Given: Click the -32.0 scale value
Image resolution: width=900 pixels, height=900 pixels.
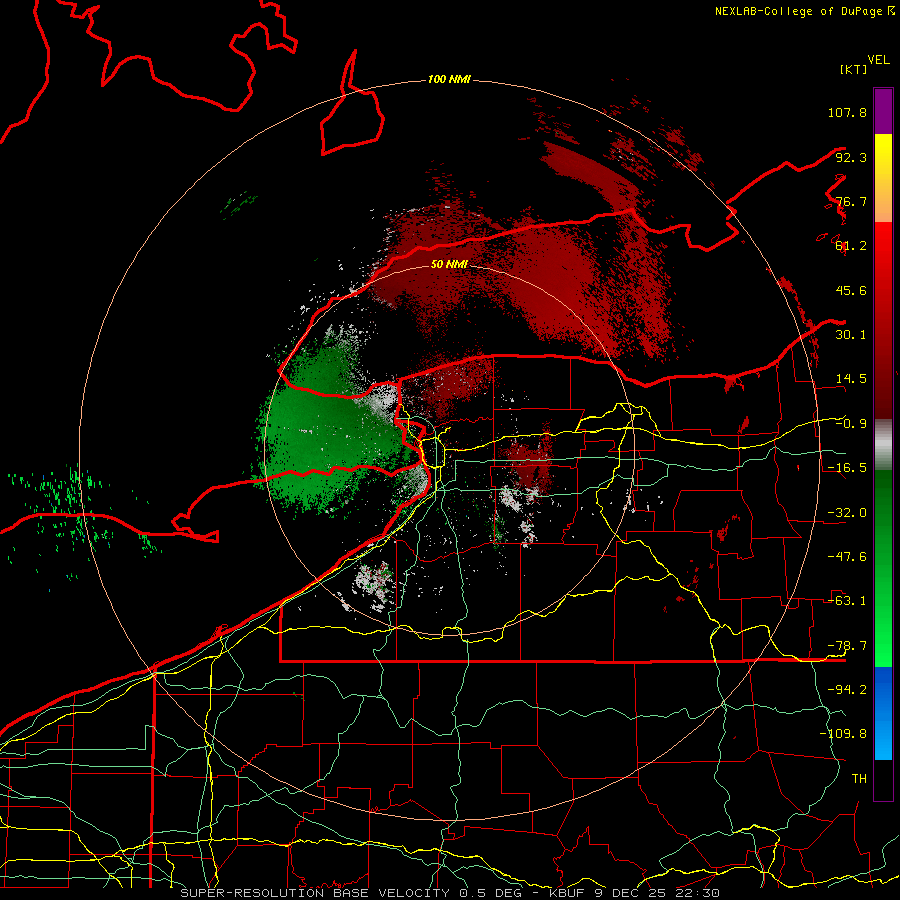Looking at the screenshot, I should point(847,513).
